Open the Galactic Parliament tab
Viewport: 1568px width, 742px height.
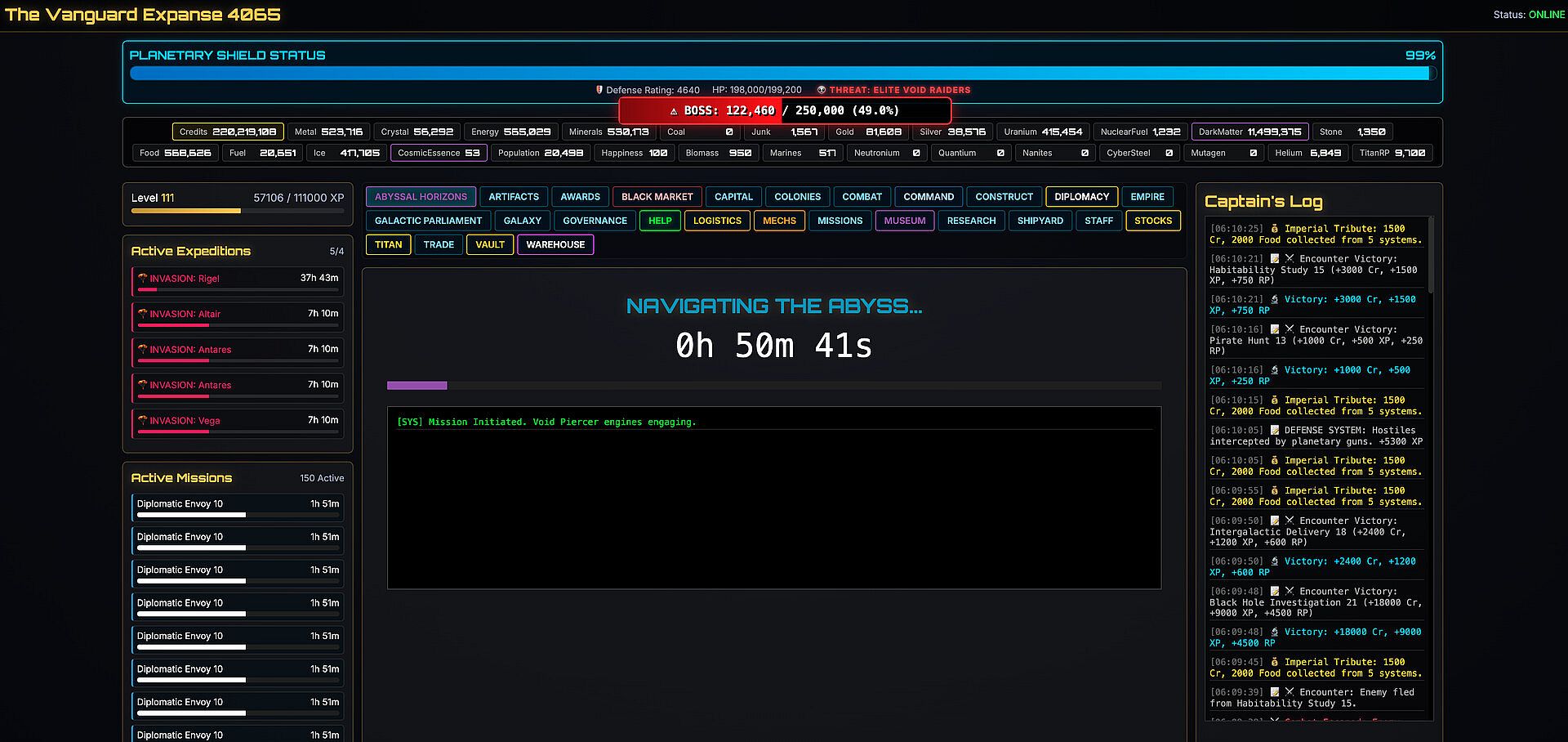(x=428, y=221)
